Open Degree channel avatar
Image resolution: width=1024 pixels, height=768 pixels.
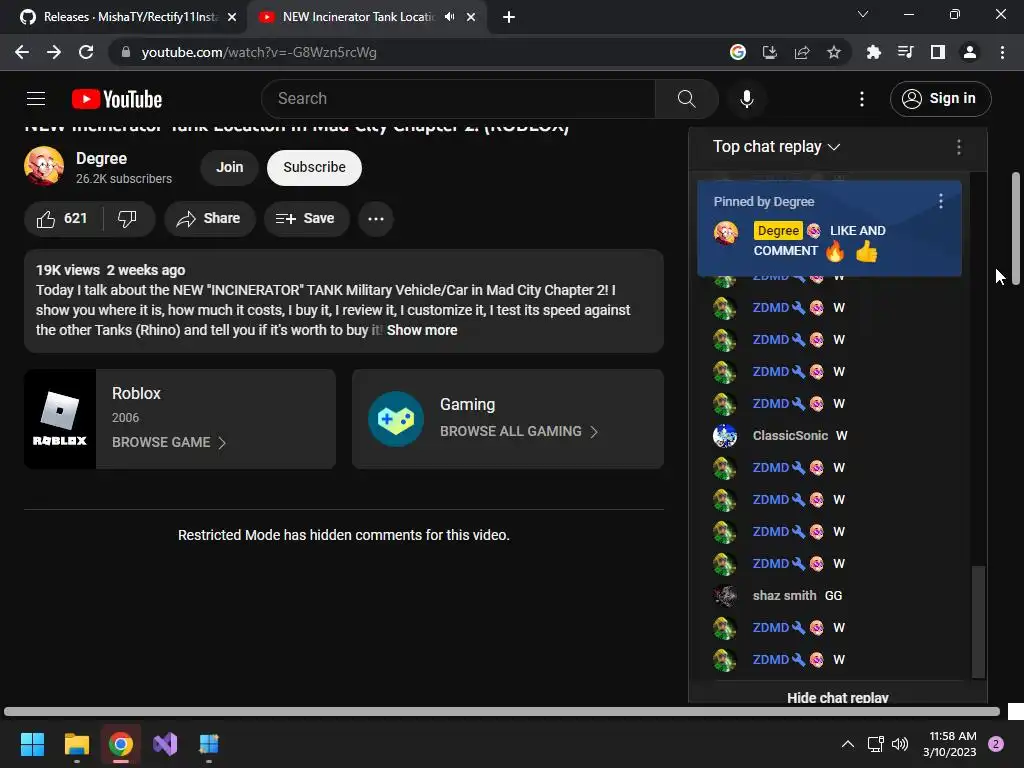coord(44,166)
